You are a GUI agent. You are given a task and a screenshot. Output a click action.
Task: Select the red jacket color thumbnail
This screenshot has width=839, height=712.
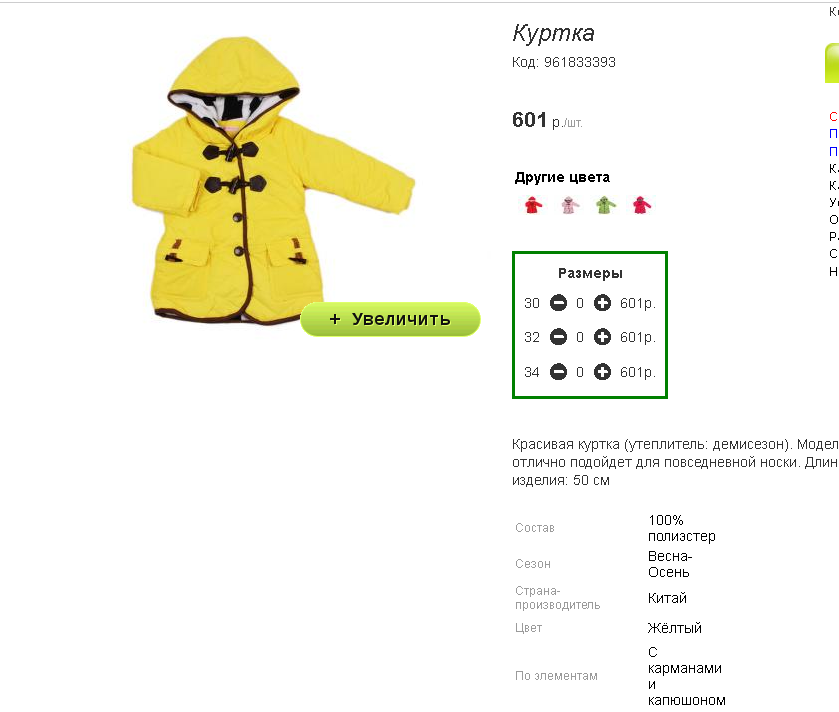533,205
